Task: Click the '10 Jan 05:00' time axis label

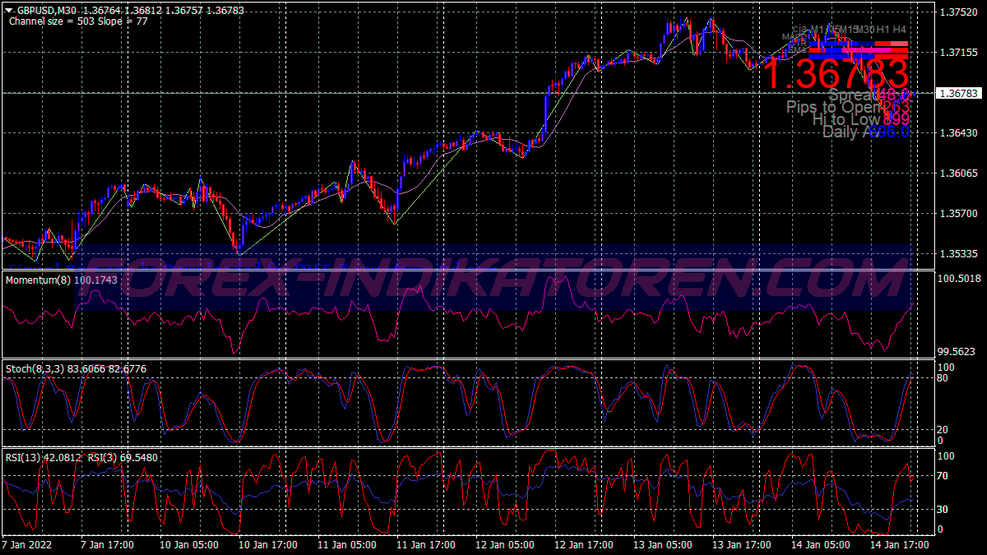Action: tap(189, 545)
